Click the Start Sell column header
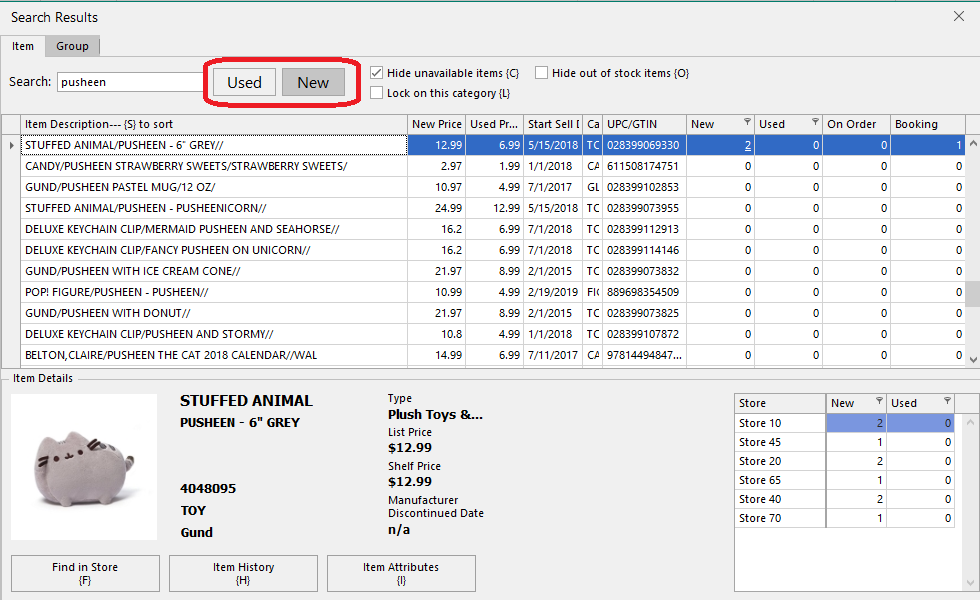The image size is (980, 600). point(553,124)
